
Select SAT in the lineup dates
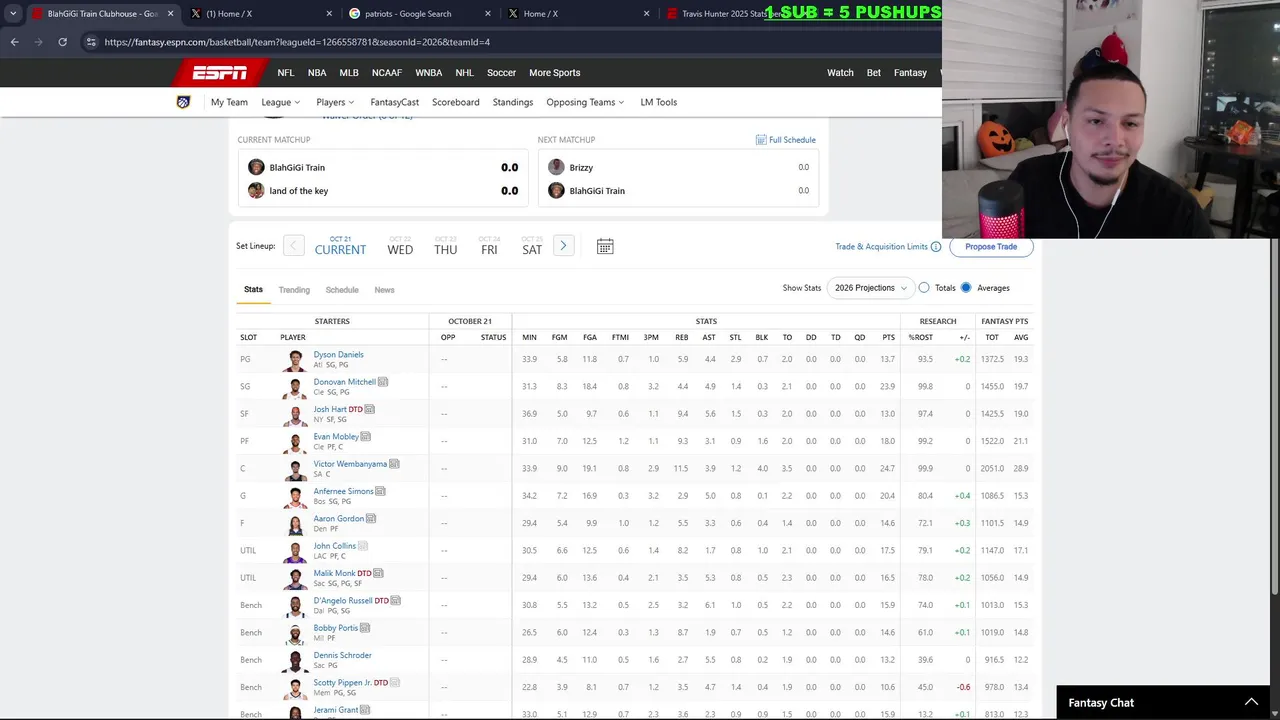[x=532, y=246]
